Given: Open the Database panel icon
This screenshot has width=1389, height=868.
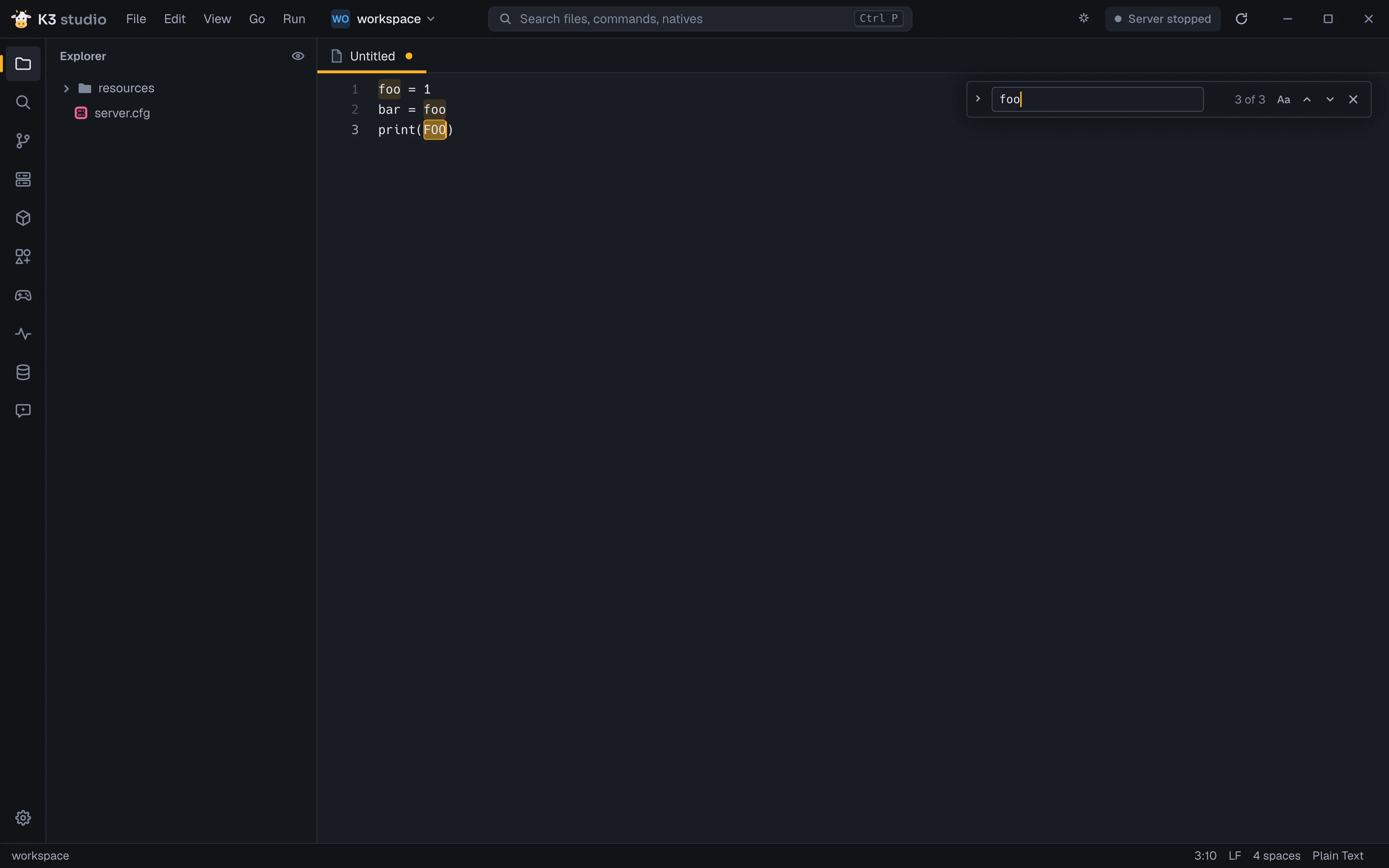Looking at the screenshot, I should [x=23, y=372].
